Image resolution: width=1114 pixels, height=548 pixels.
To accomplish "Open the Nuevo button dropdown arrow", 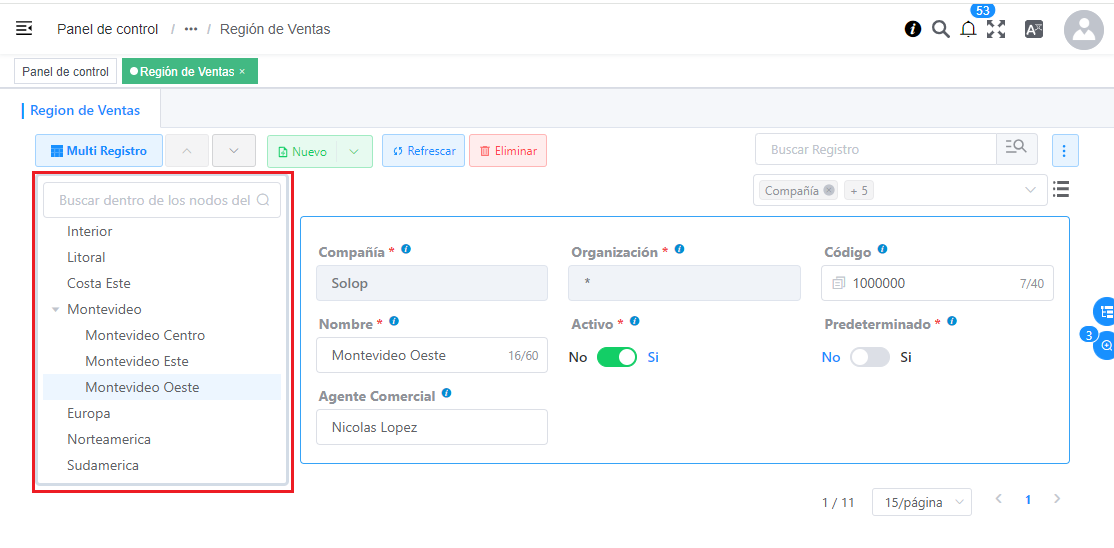I will coord(354,151).
